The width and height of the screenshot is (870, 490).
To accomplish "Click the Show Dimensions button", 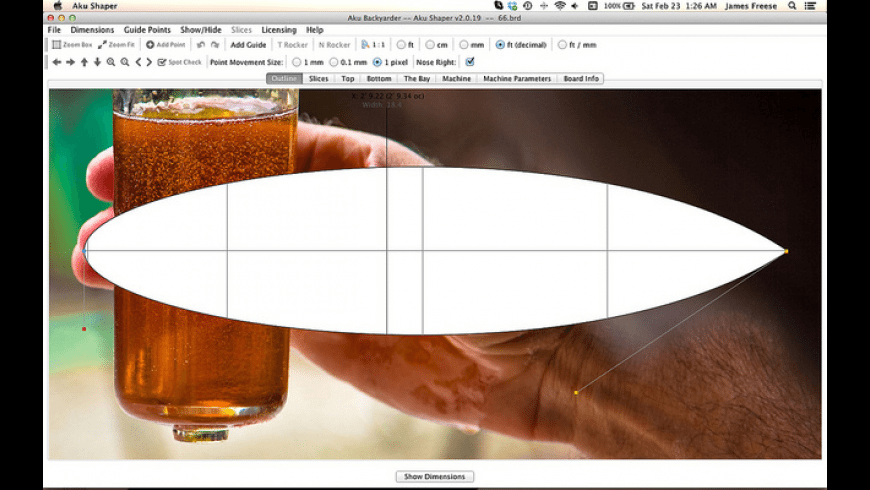I will coord(434,477).
